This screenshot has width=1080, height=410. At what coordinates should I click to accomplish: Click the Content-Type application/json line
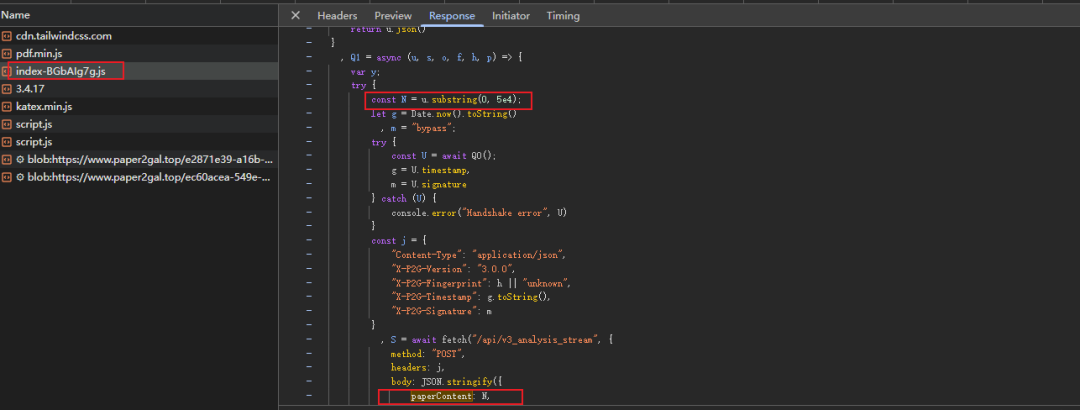[x=478, y=255]
